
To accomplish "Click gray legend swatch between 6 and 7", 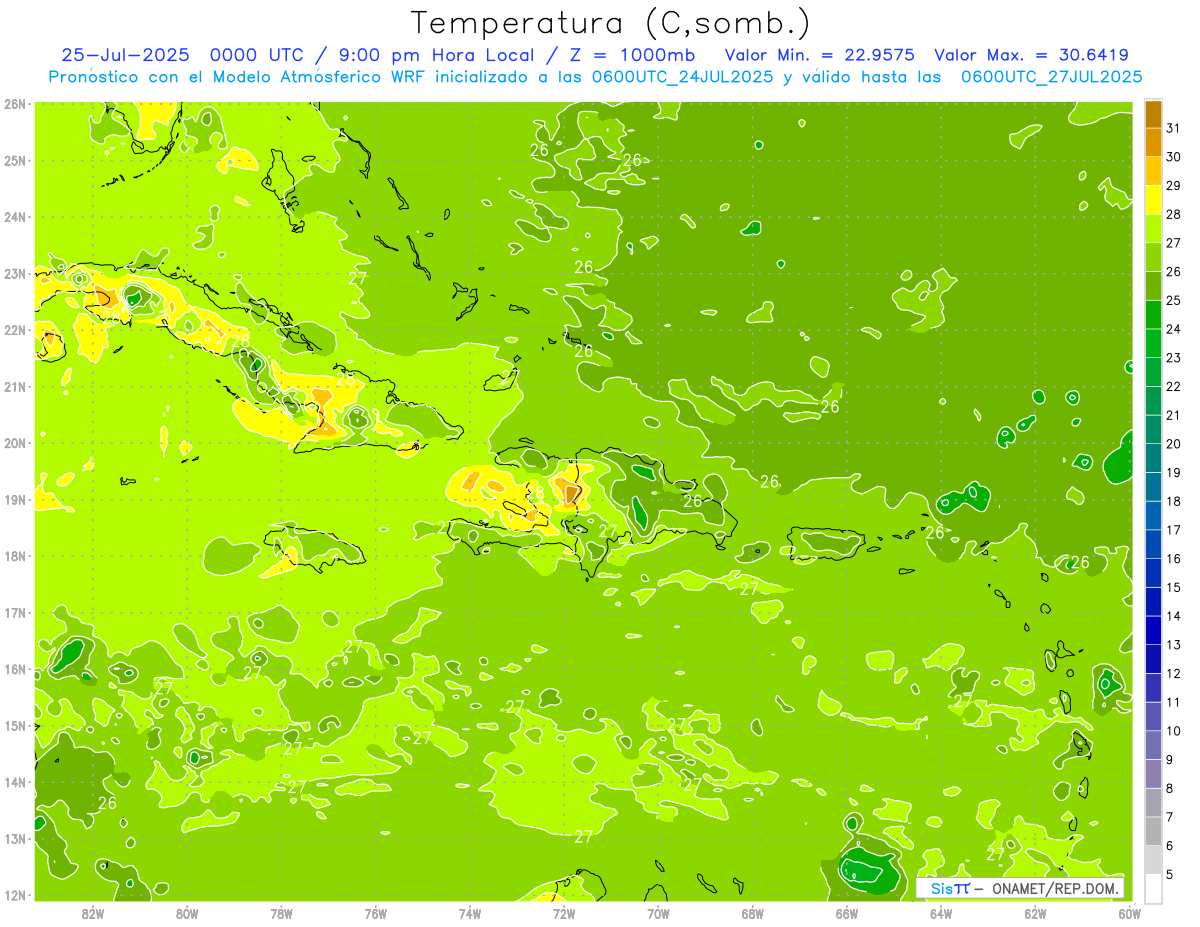I will click(x=1154, y=831).
